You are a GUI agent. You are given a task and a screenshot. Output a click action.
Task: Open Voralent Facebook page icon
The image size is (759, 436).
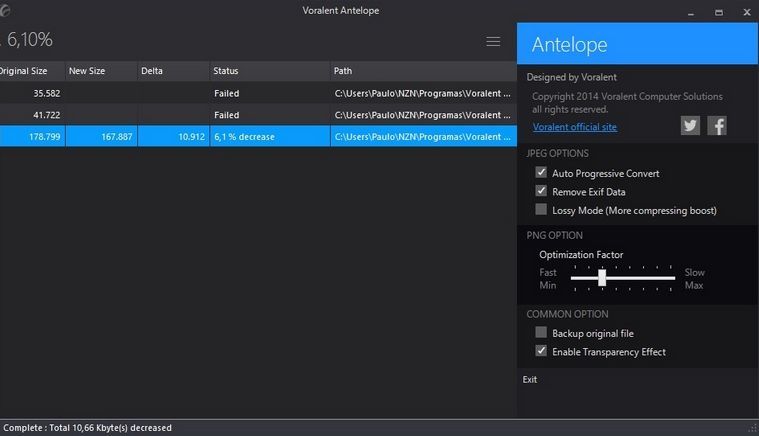click(717, 126)
